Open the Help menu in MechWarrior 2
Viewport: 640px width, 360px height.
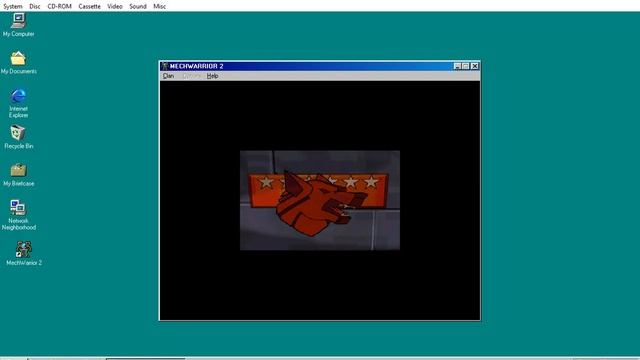[x=212, y=76]
